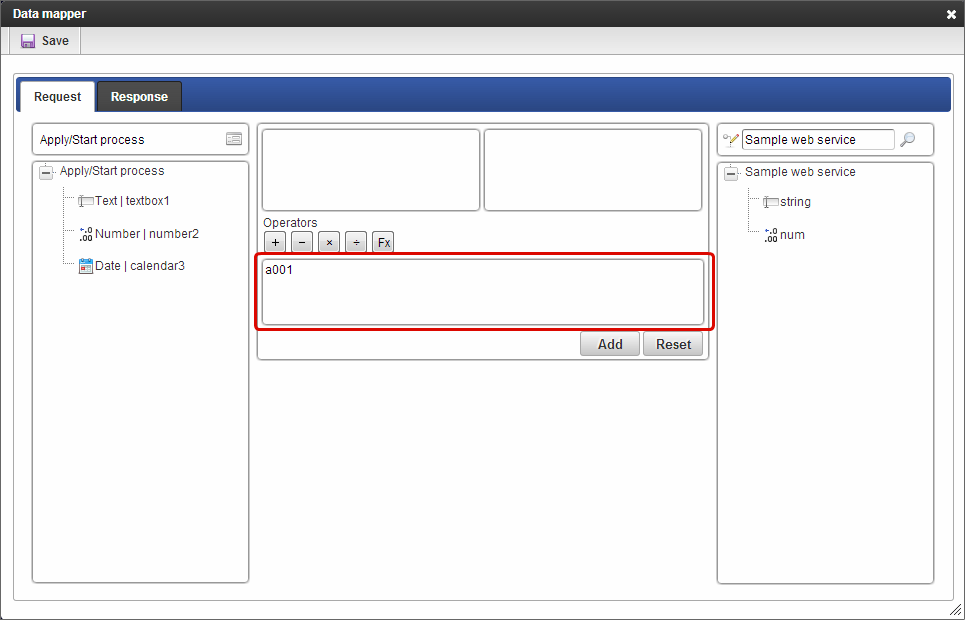This screenshot has width=965, height=620.
Task: Insert the multiply operator
Action: point(329,243)
